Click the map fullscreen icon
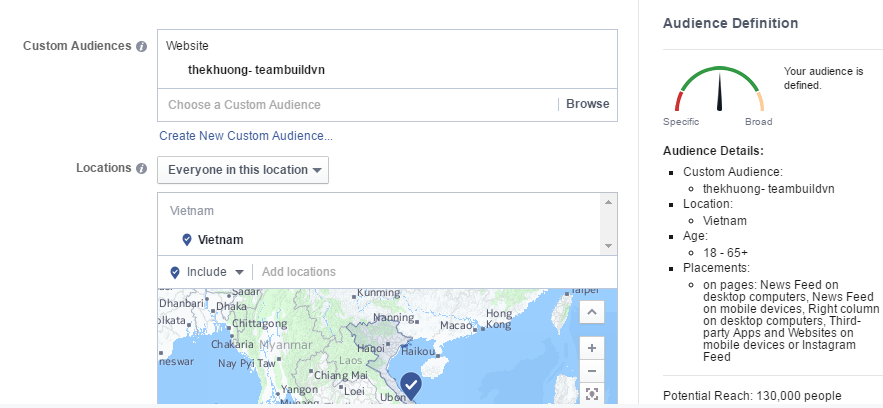Screen dimensions: 883x408 coord(592,394)
